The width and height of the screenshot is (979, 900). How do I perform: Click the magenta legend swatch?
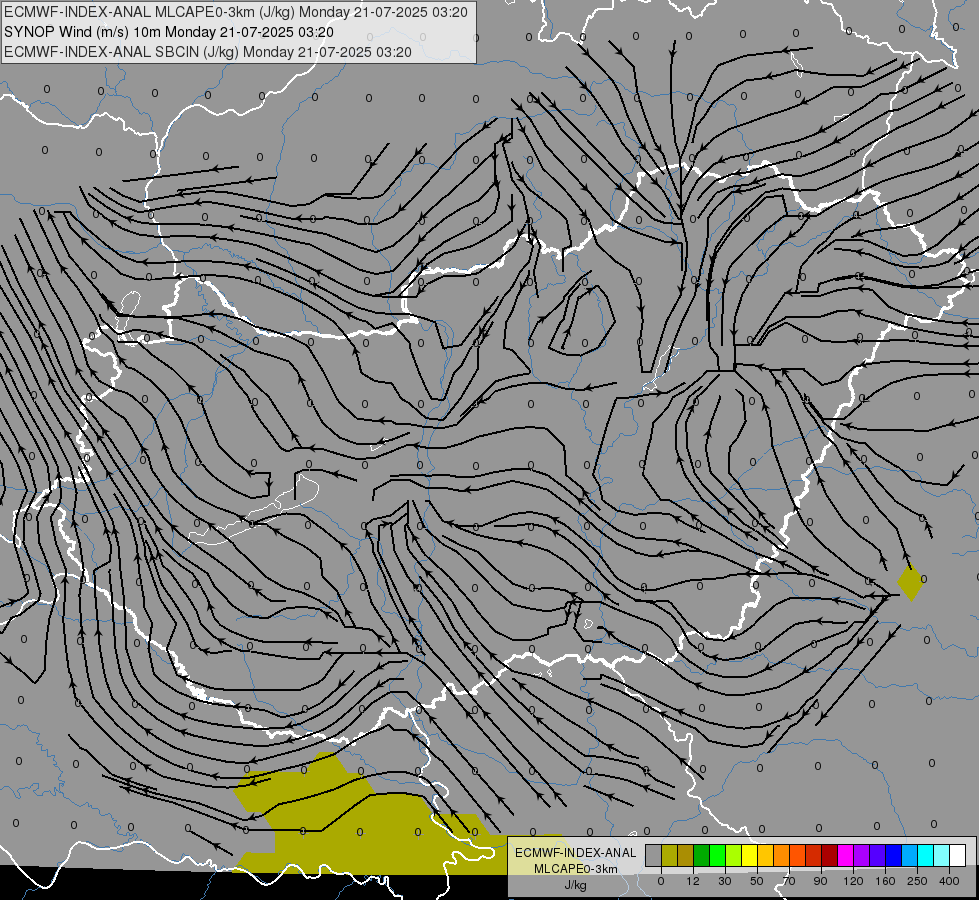tap(845, 855)
